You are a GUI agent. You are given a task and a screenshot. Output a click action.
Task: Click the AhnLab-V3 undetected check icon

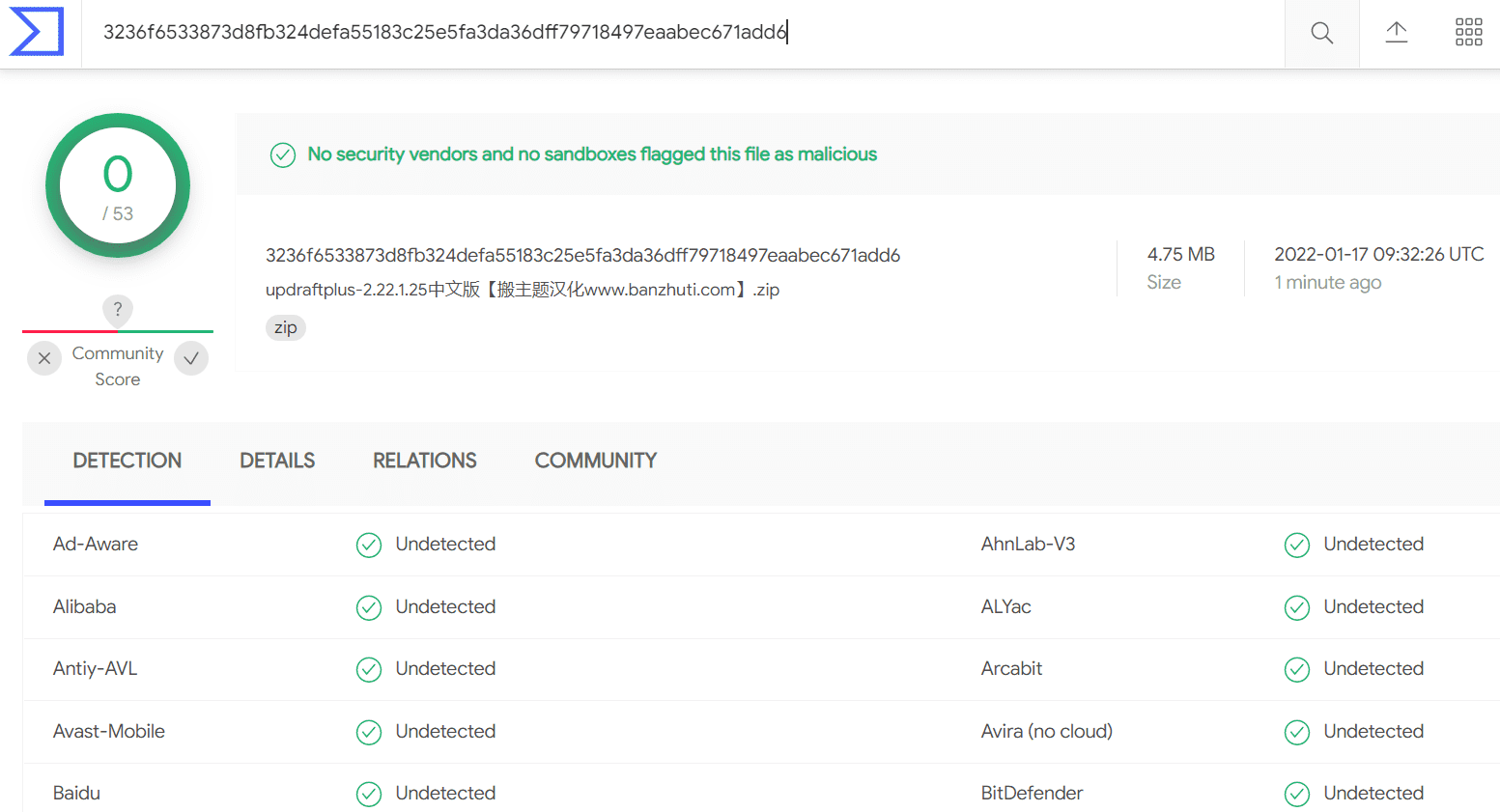(x=1297, y=546)
